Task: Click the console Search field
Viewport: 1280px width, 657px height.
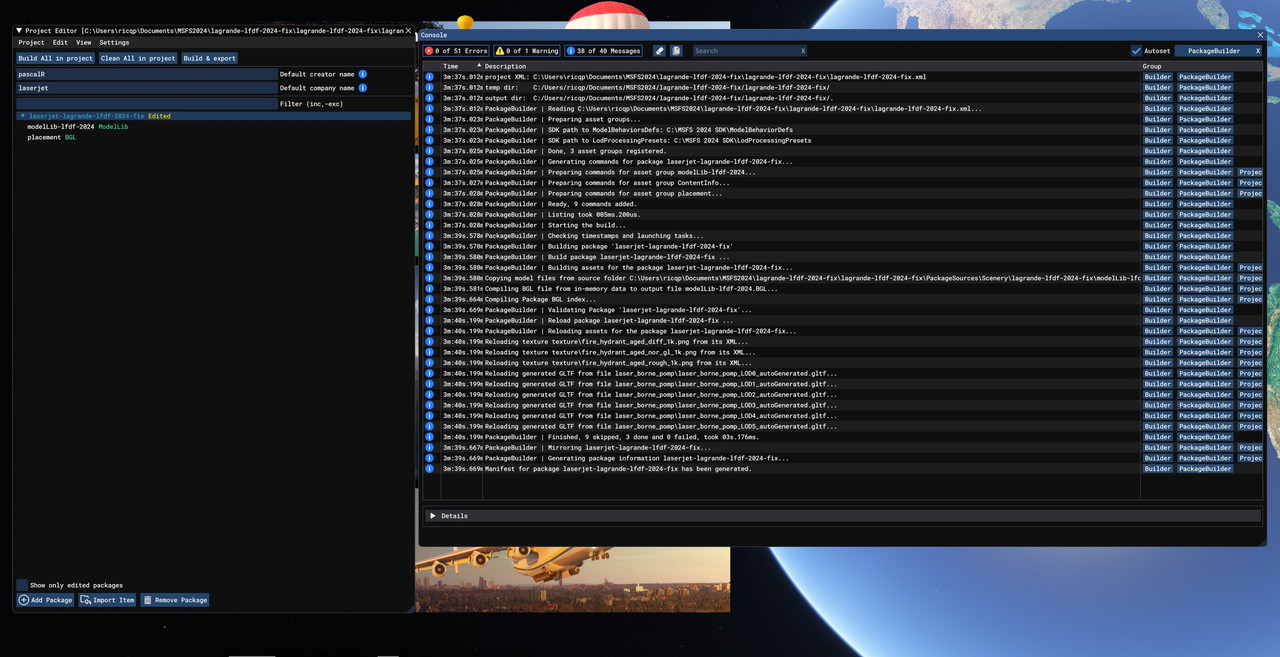Action: pyautogui.click(x=745, y=51)
